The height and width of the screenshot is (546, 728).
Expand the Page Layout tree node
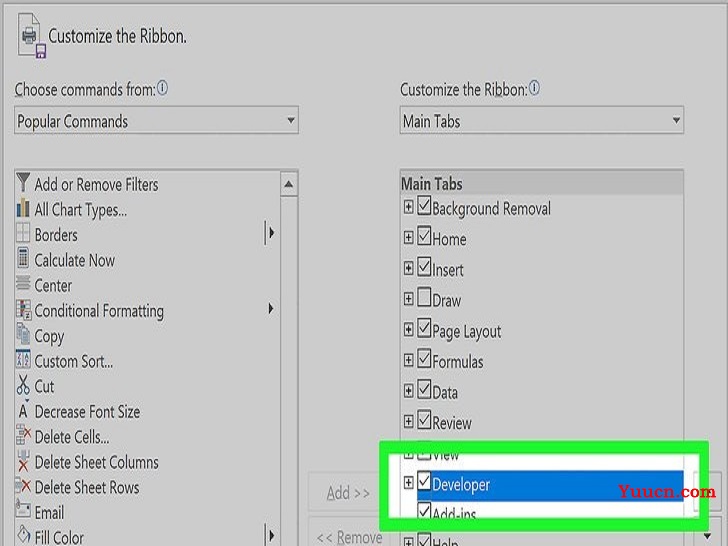tap(408, 330)
